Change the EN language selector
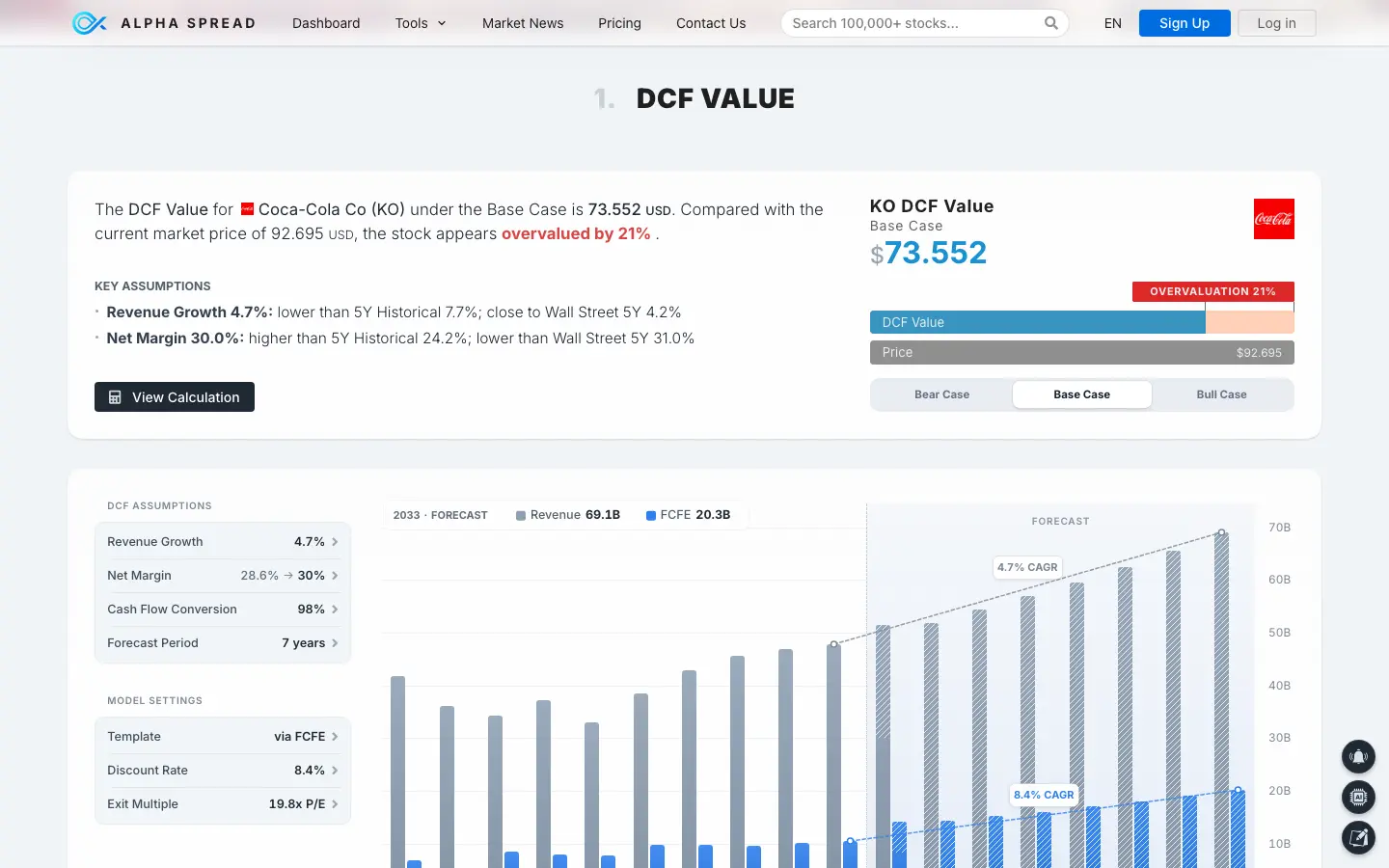This screenshot has height=868, width=1389. [1113, 23]
